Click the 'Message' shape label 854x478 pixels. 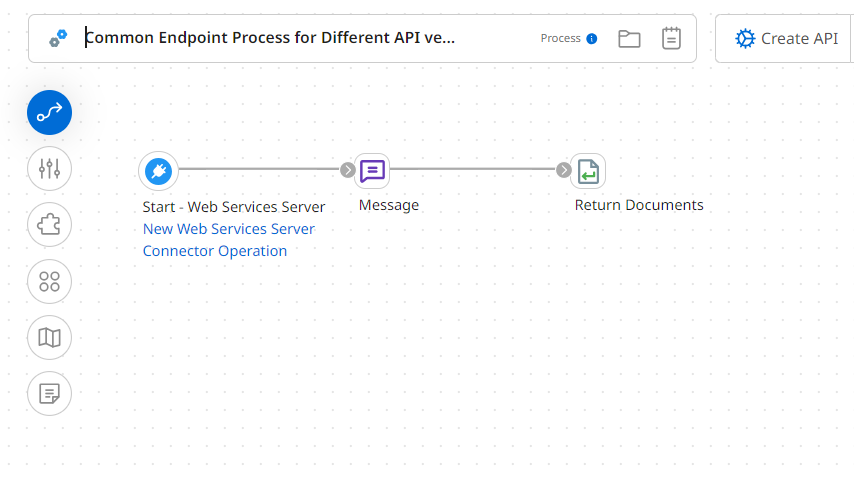coord(389,205)
